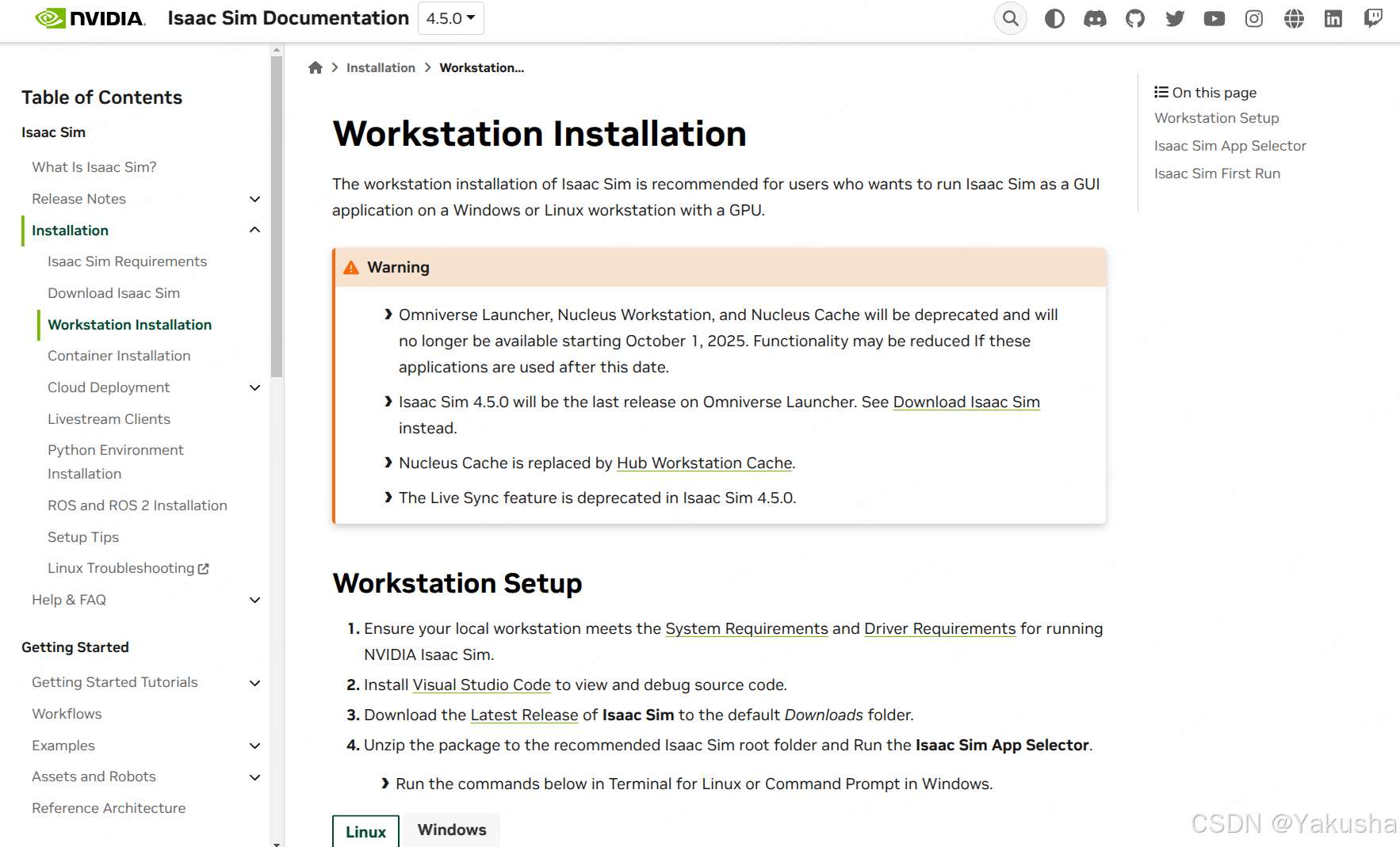1400x847 pixels.
Task: Open Isaac Sim Requirements in sidebar
Action: (x=127, y=261)
